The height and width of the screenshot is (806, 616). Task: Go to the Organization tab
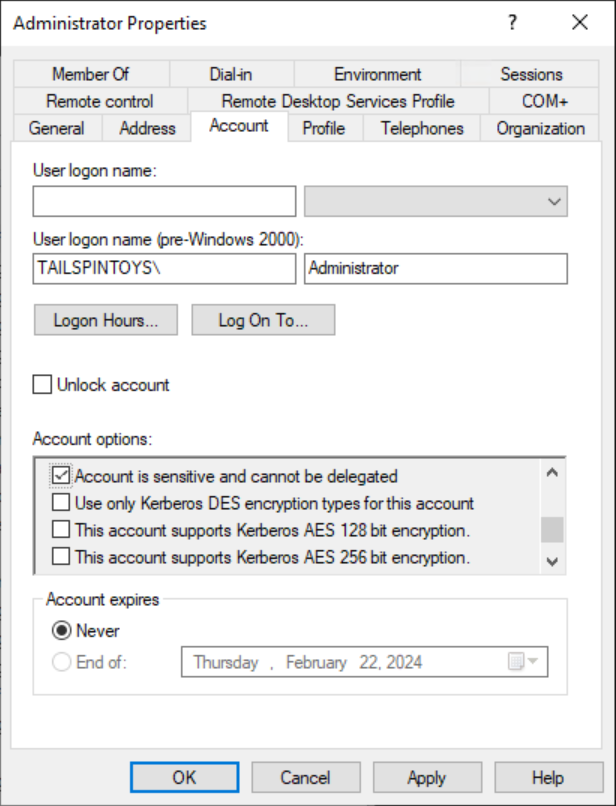[x=540, y=128]
